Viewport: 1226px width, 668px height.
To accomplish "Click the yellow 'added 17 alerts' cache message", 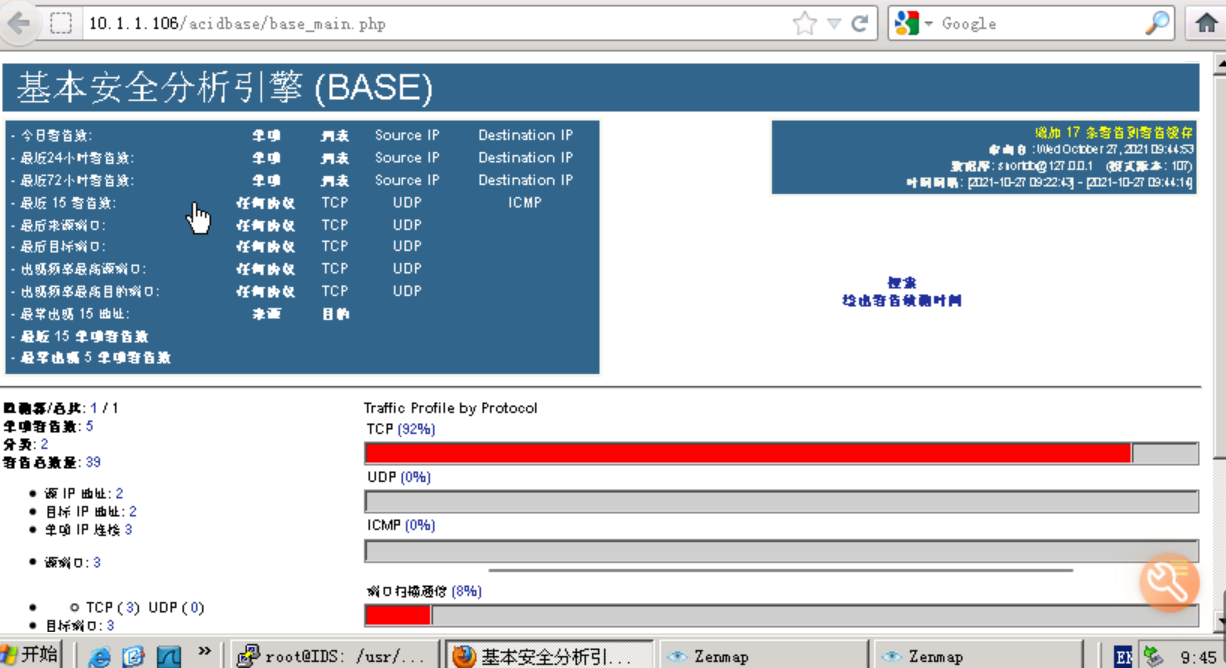I will [1114, 132].
